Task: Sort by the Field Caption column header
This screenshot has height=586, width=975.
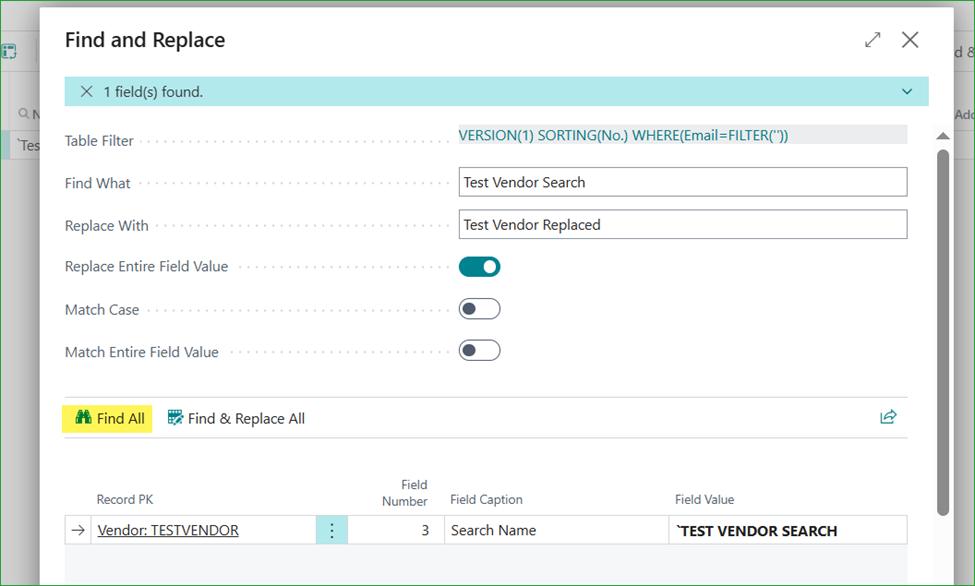Action: [x=486, y=500]
